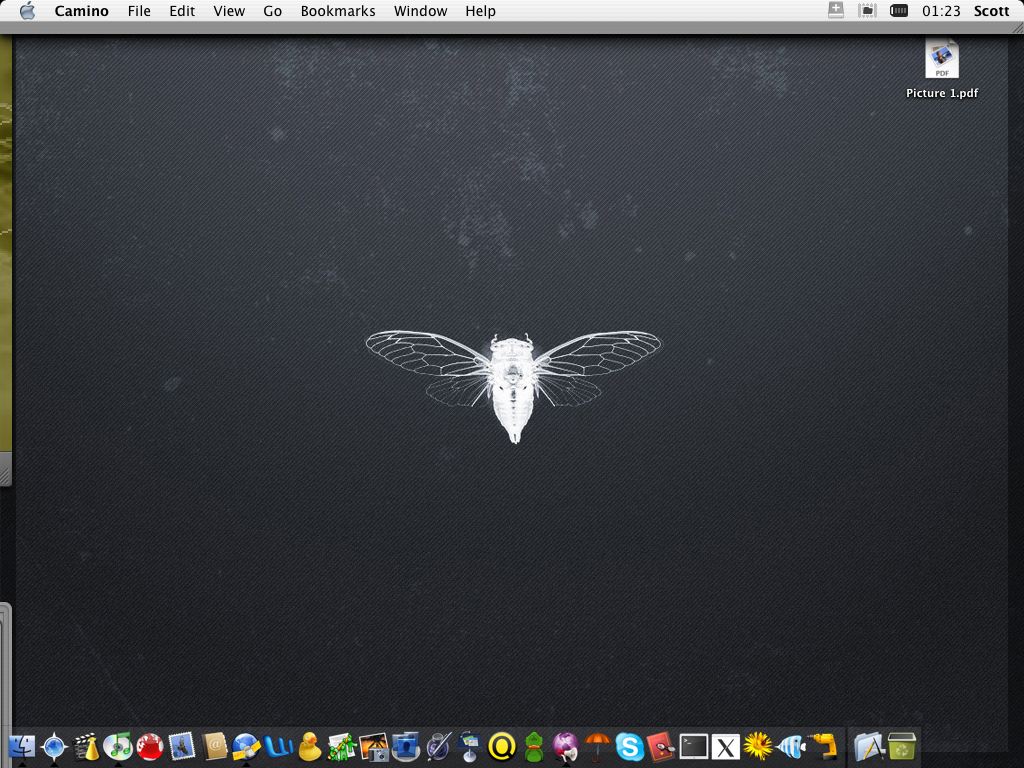Click the folder chip menu bar icon

point(867,10)
